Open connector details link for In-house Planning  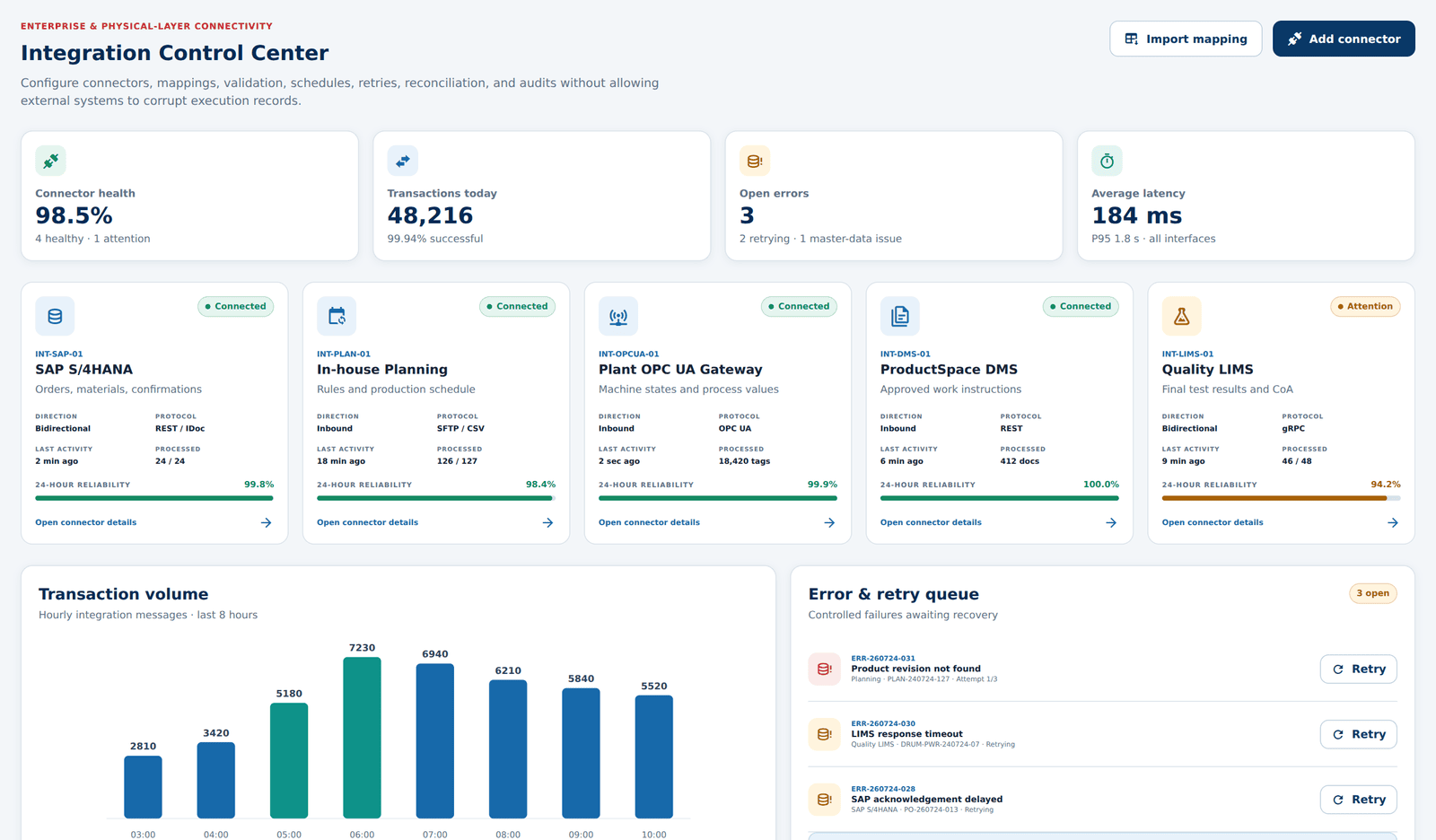(367, 522)
